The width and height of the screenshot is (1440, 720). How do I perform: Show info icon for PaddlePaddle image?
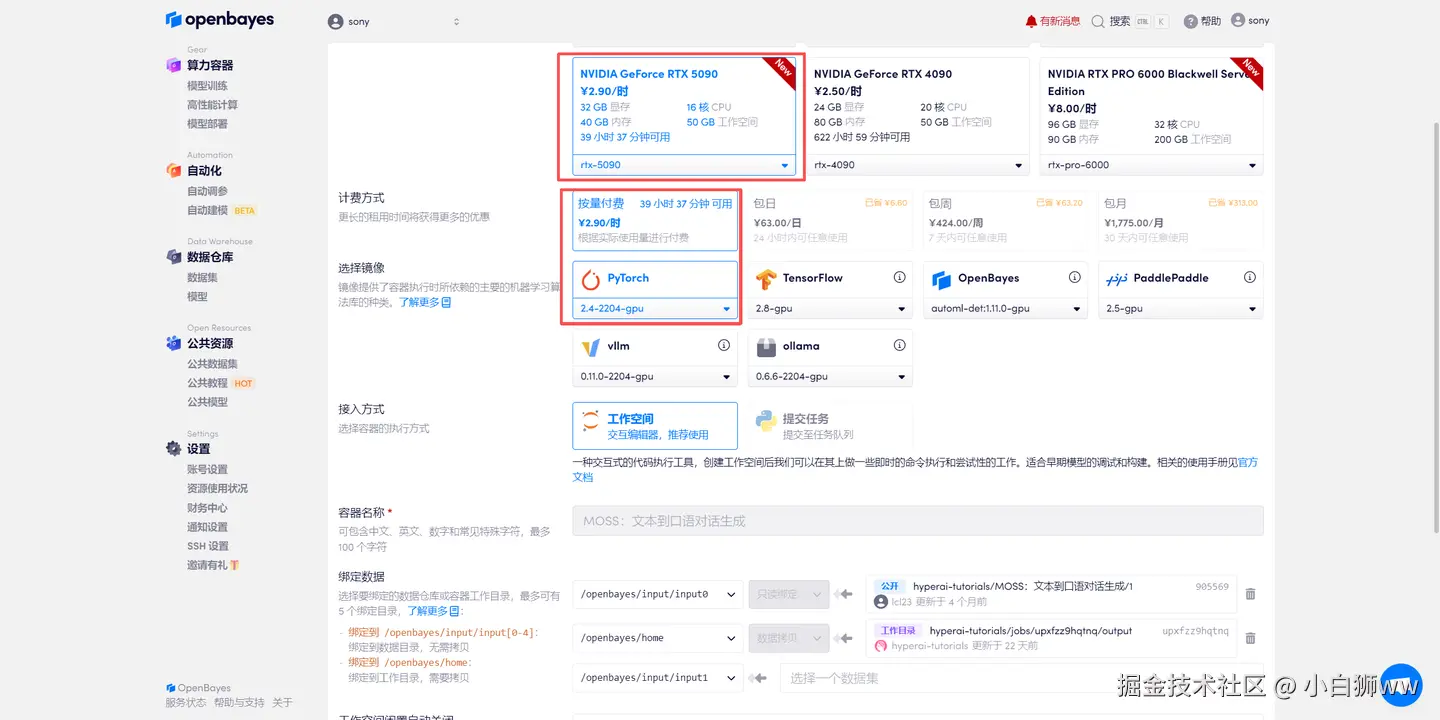pyautogui.click(x=1250, y=278)
